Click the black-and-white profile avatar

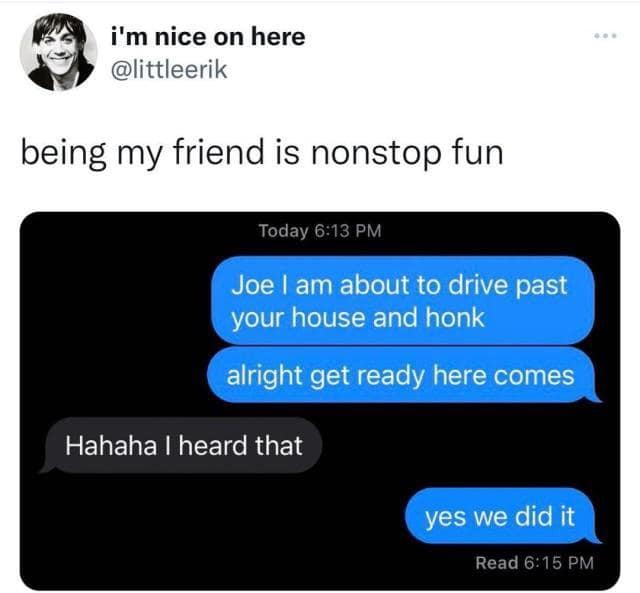tap(58, 52)
